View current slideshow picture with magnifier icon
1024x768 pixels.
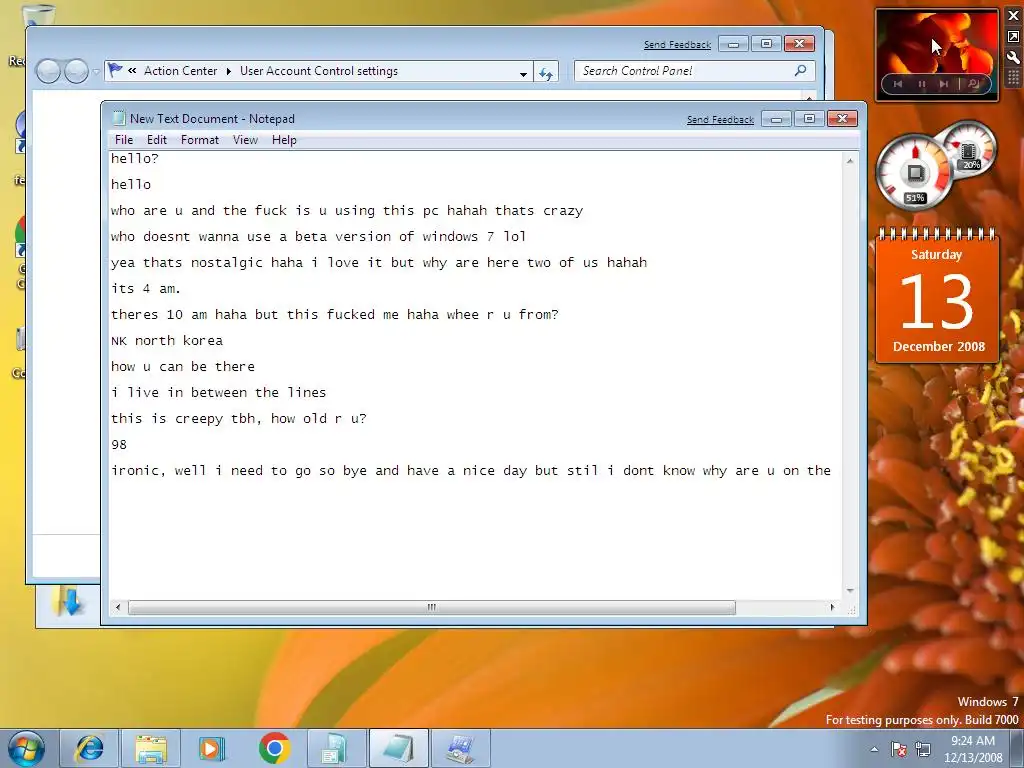973,84
